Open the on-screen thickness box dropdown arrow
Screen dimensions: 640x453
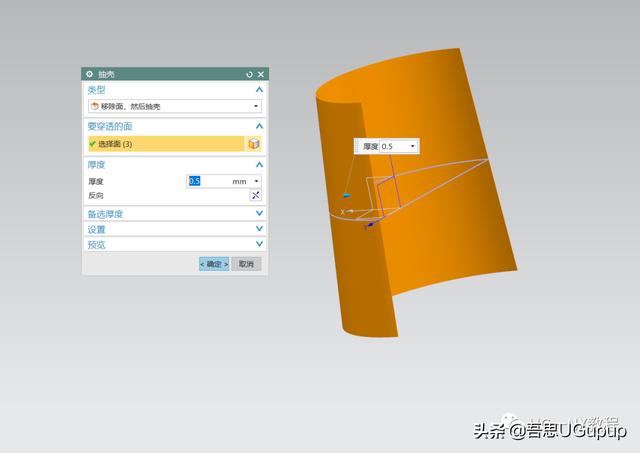click(413, 146)
